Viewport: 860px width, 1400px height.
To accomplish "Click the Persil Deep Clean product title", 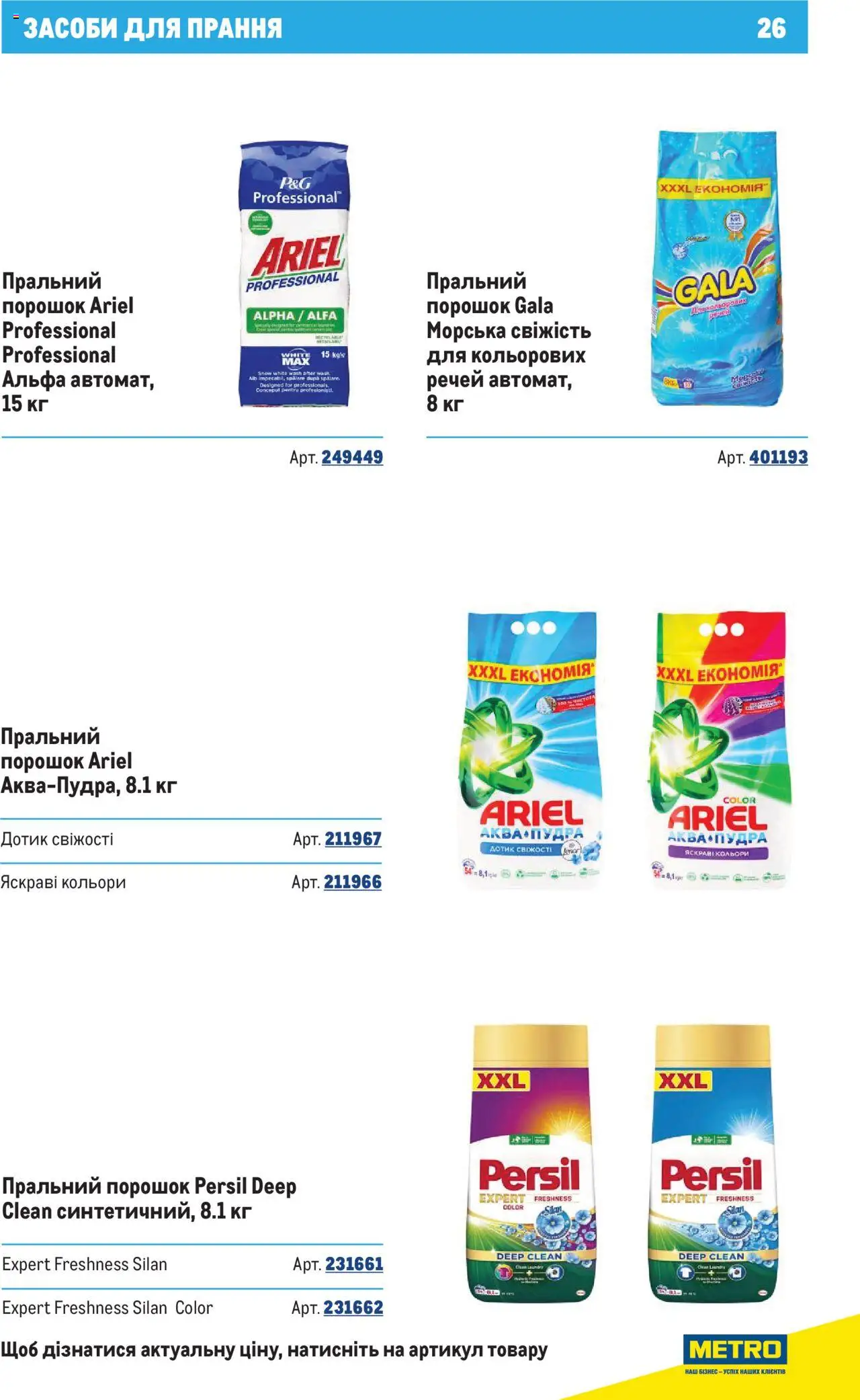I will click(x=149, y=1199).
